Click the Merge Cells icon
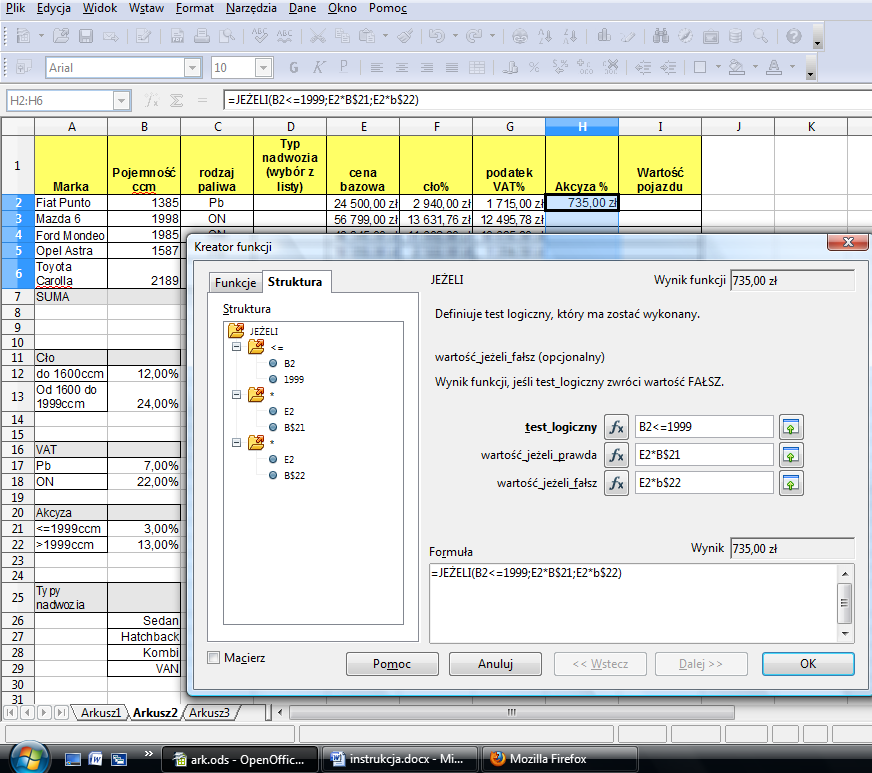Viewport: 872px width, 773px height. pyautogui.click(x=477, y=68)
